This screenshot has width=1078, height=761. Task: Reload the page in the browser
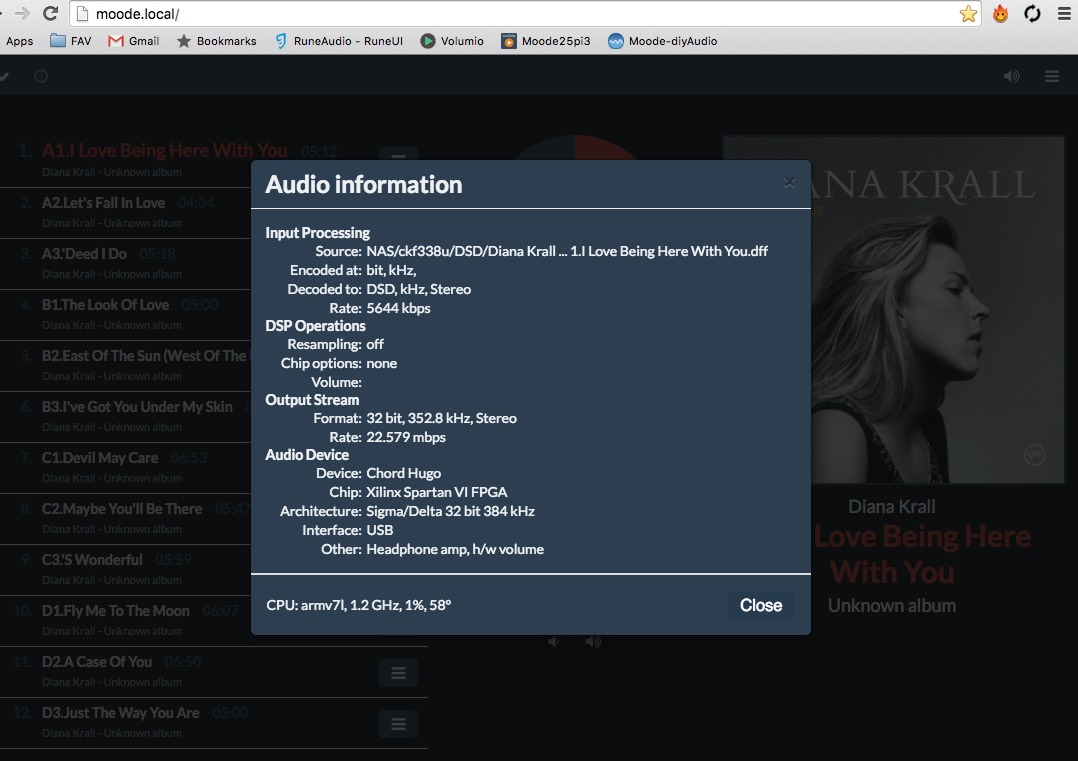[x=50, y=13]
